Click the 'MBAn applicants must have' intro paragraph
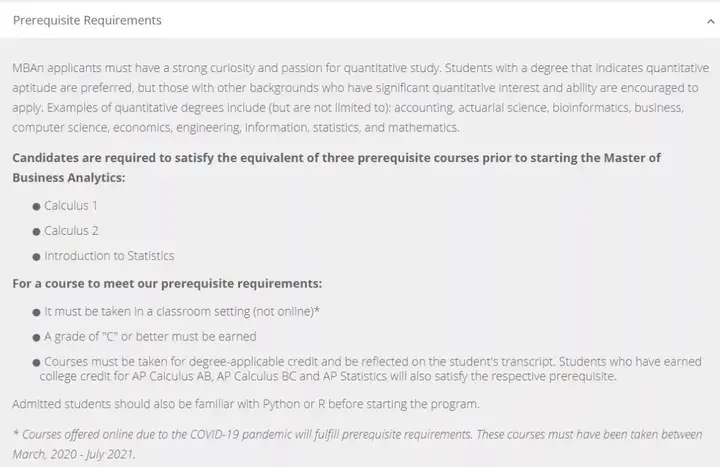The height and width of the screenshot is (467, 720). [360, 97]
